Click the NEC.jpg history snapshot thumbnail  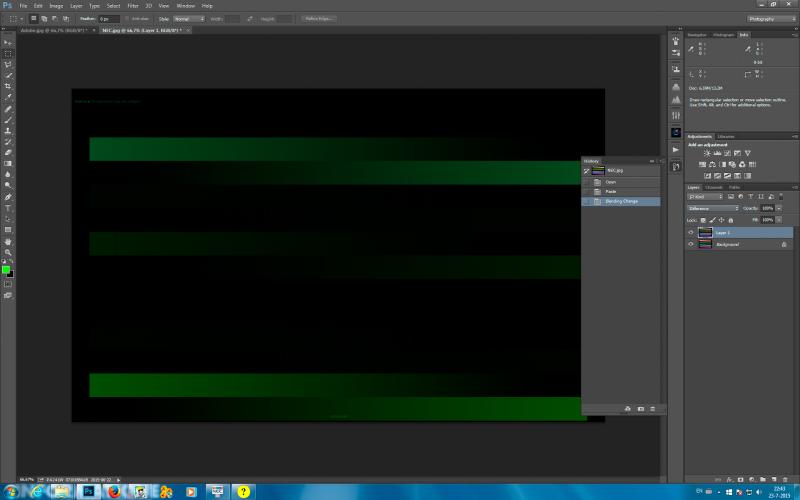[598, 170]
